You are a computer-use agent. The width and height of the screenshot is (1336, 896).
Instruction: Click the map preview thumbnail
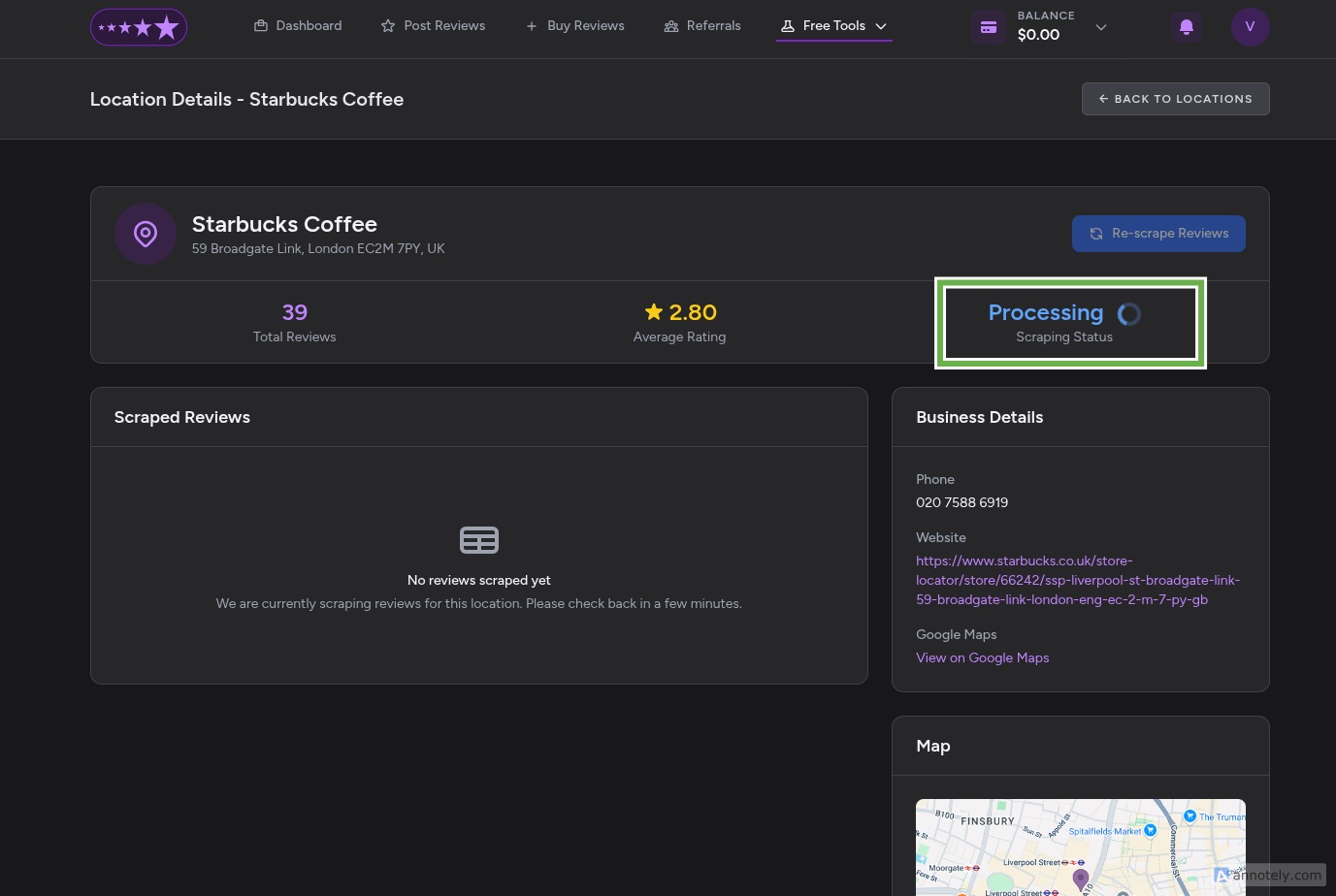[1019, 844]
